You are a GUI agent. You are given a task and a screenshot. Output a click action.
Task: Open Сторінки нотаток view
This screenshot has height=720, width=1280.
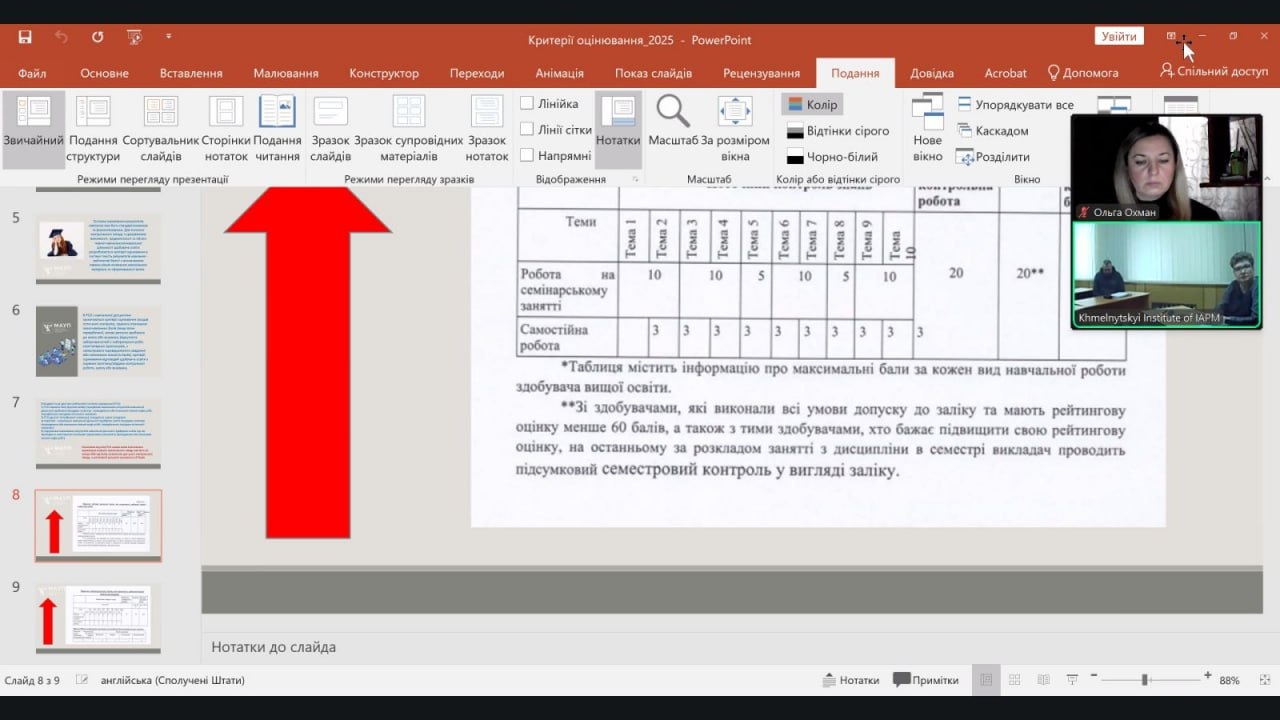click(x=226, y=128)
